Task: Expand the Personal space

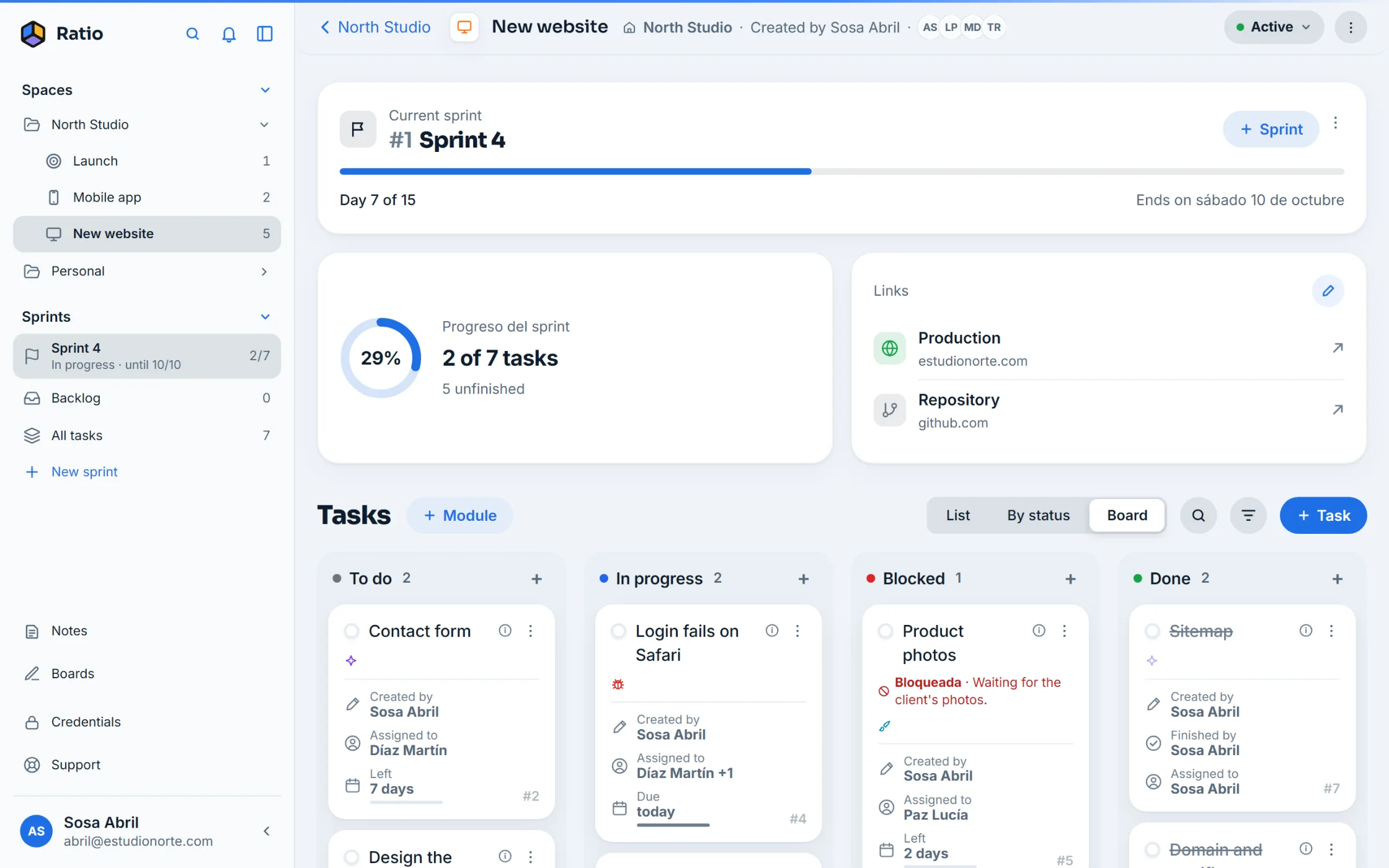Action: [264, 272]
